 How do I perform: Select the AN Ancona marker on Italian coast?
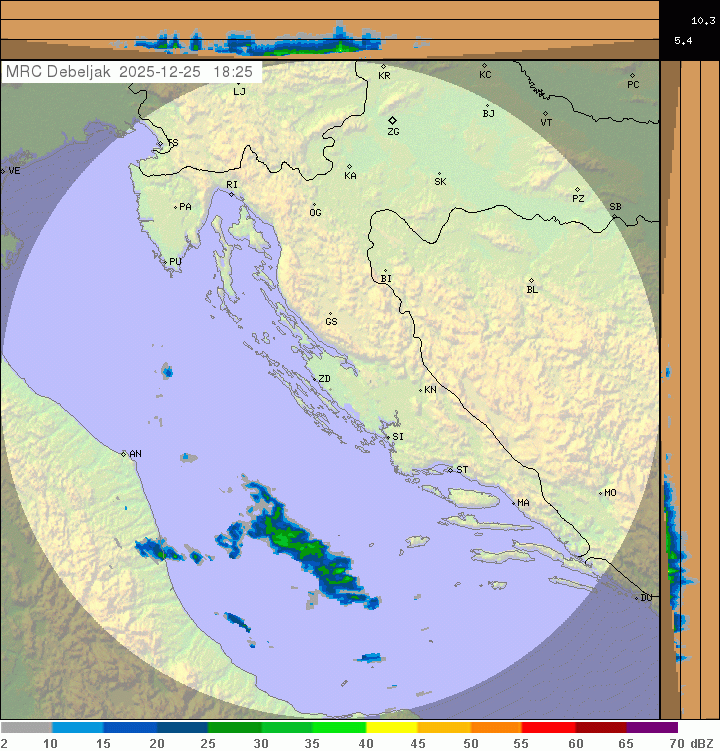point(124,454)
